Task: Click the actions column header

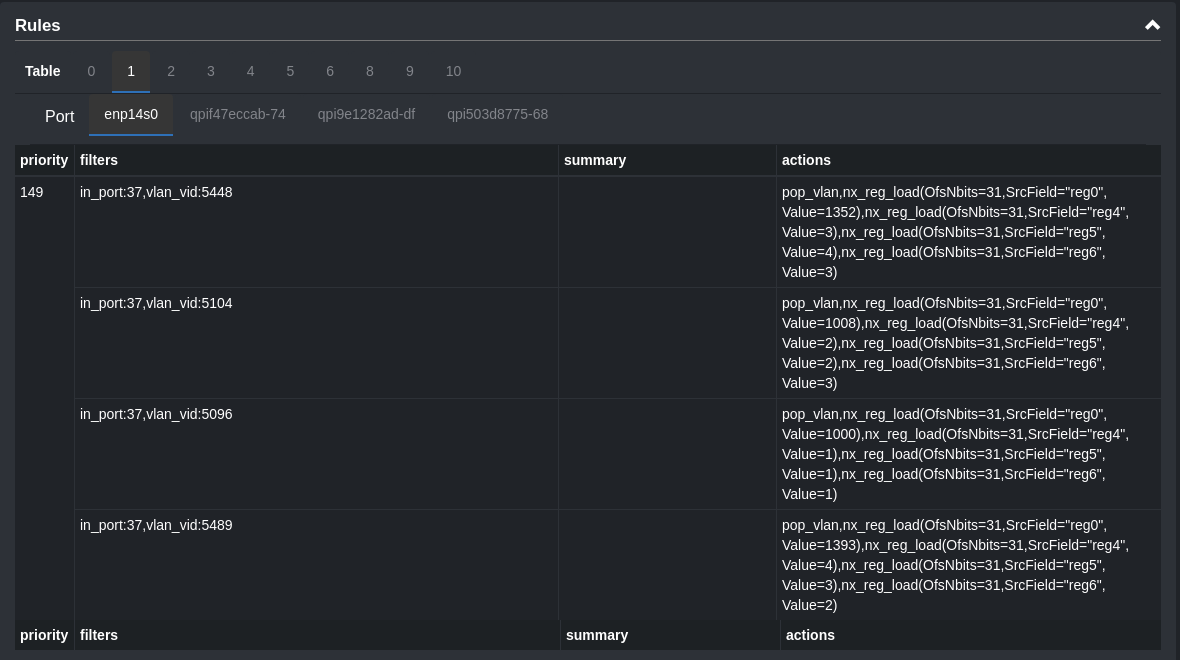Action: [x=806, y=160]
